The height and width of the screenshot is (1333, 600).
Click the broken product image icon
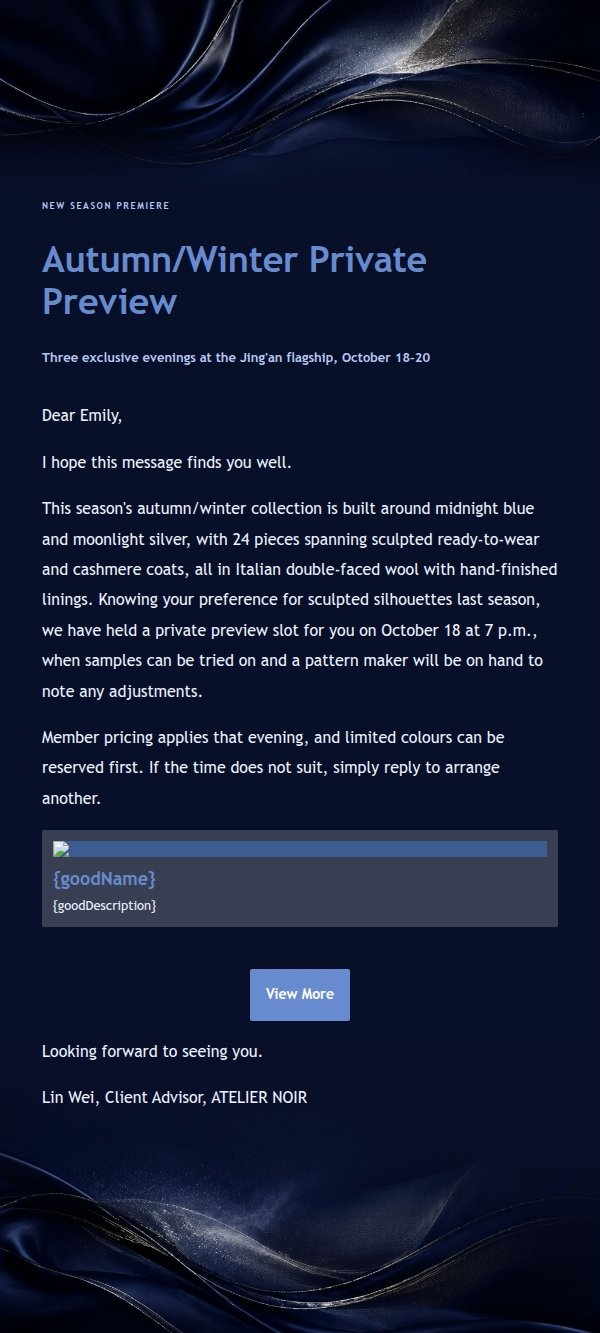tap(60, 849)
